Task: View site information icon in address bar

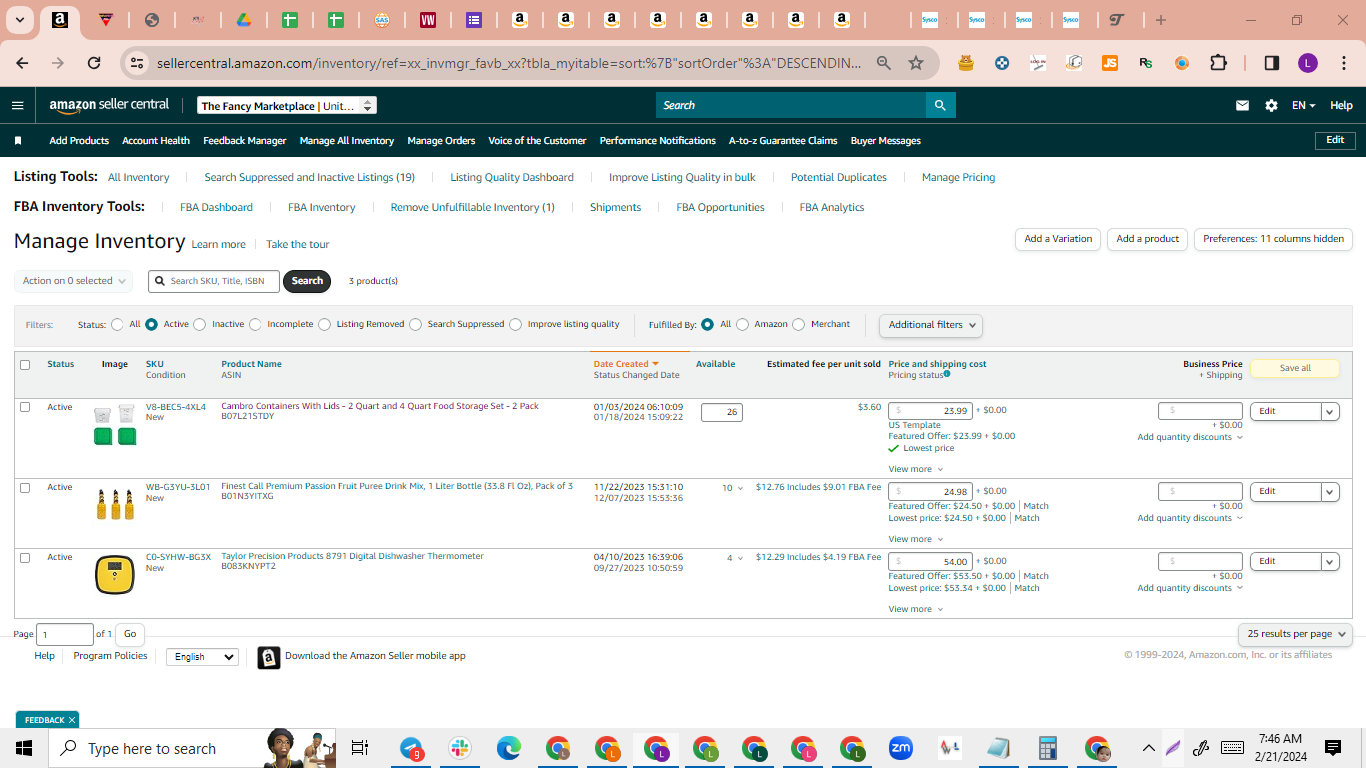Action: [136, 63]
